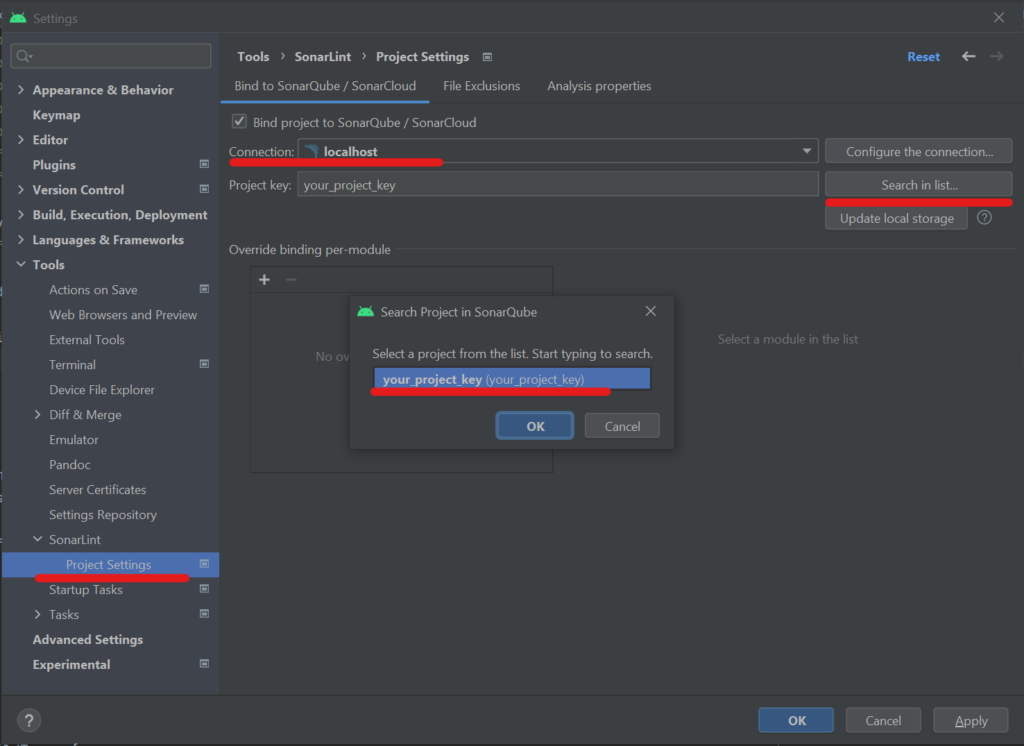Viewport: 1024px width, 746px height.
Task: Focus the settings search field
Action: click(111, 56)
